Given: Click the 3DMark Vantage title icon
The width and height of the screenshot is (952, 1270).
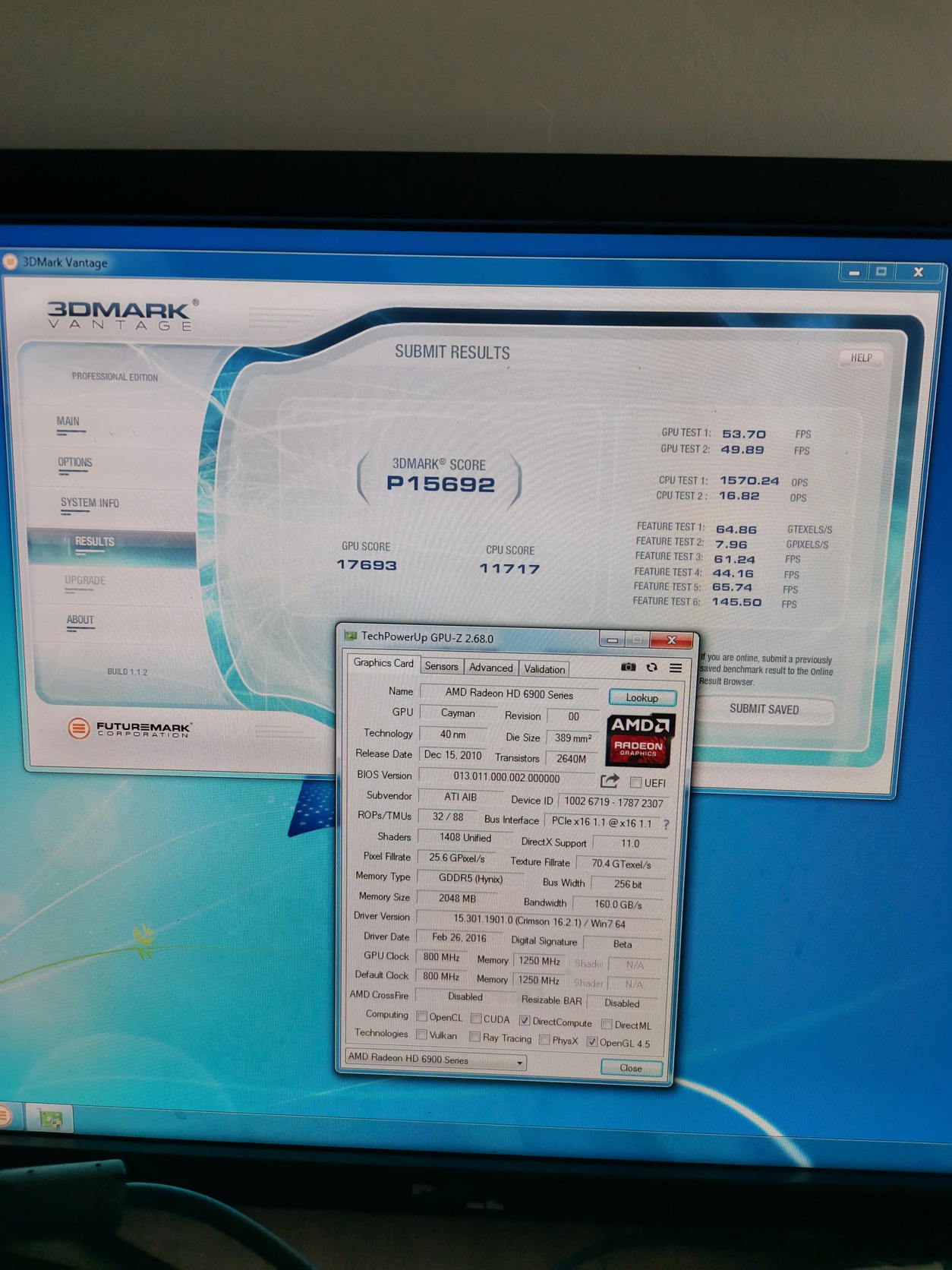Looking at the screenshot, I should click(10, 262).
